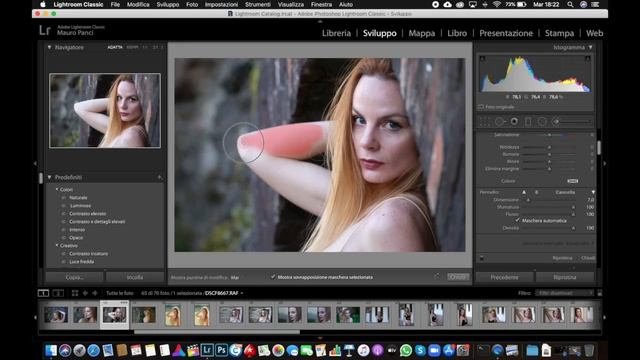This screenshot has width=640, height=360.
Task: Toggle Mostra sovrapposizione maschera selezionata checkbox
Action: [x=273, y=277]
